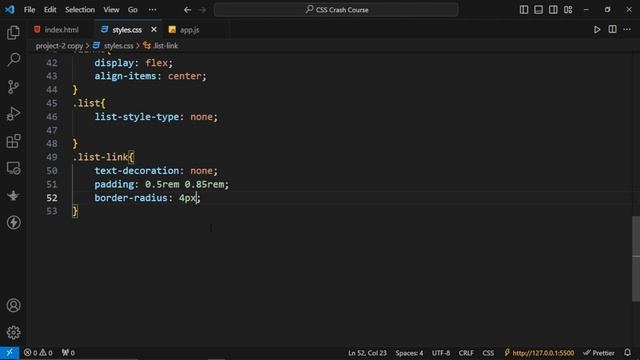Screen dimensions: 640x360
Task: Open the Selection menu
Action: pos(80,9)
